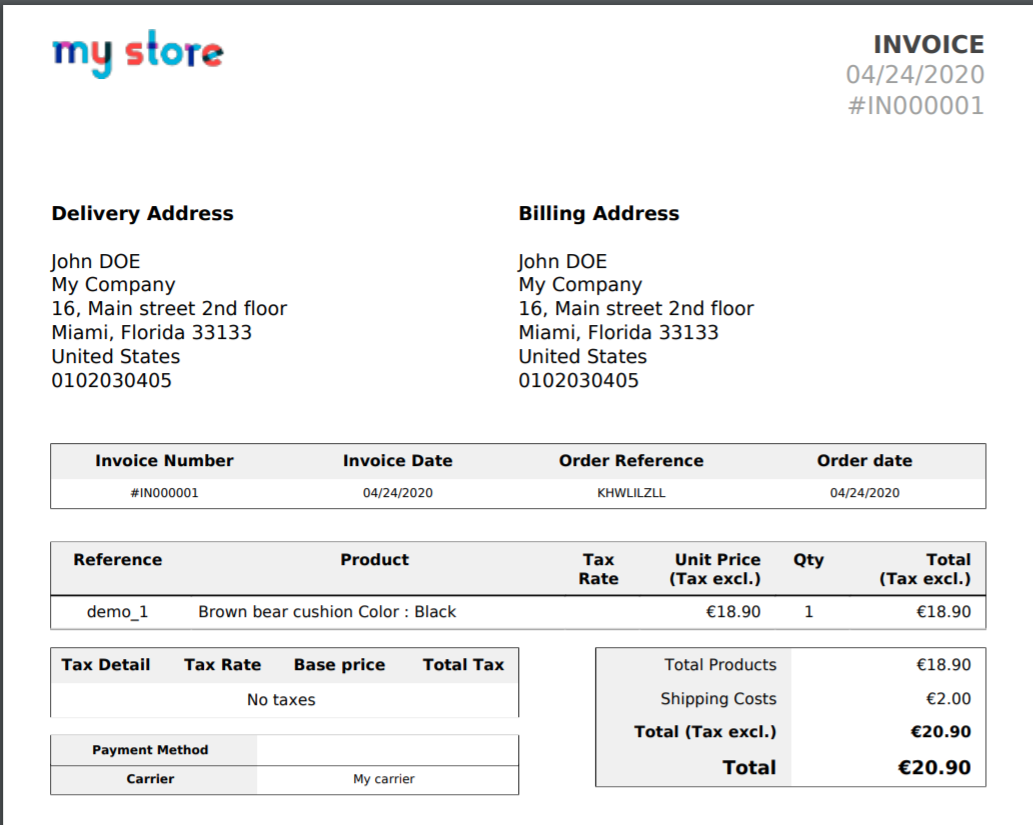Click the Order date column header
Viewport: 1033px width, 825px height.
click(864, 460)
